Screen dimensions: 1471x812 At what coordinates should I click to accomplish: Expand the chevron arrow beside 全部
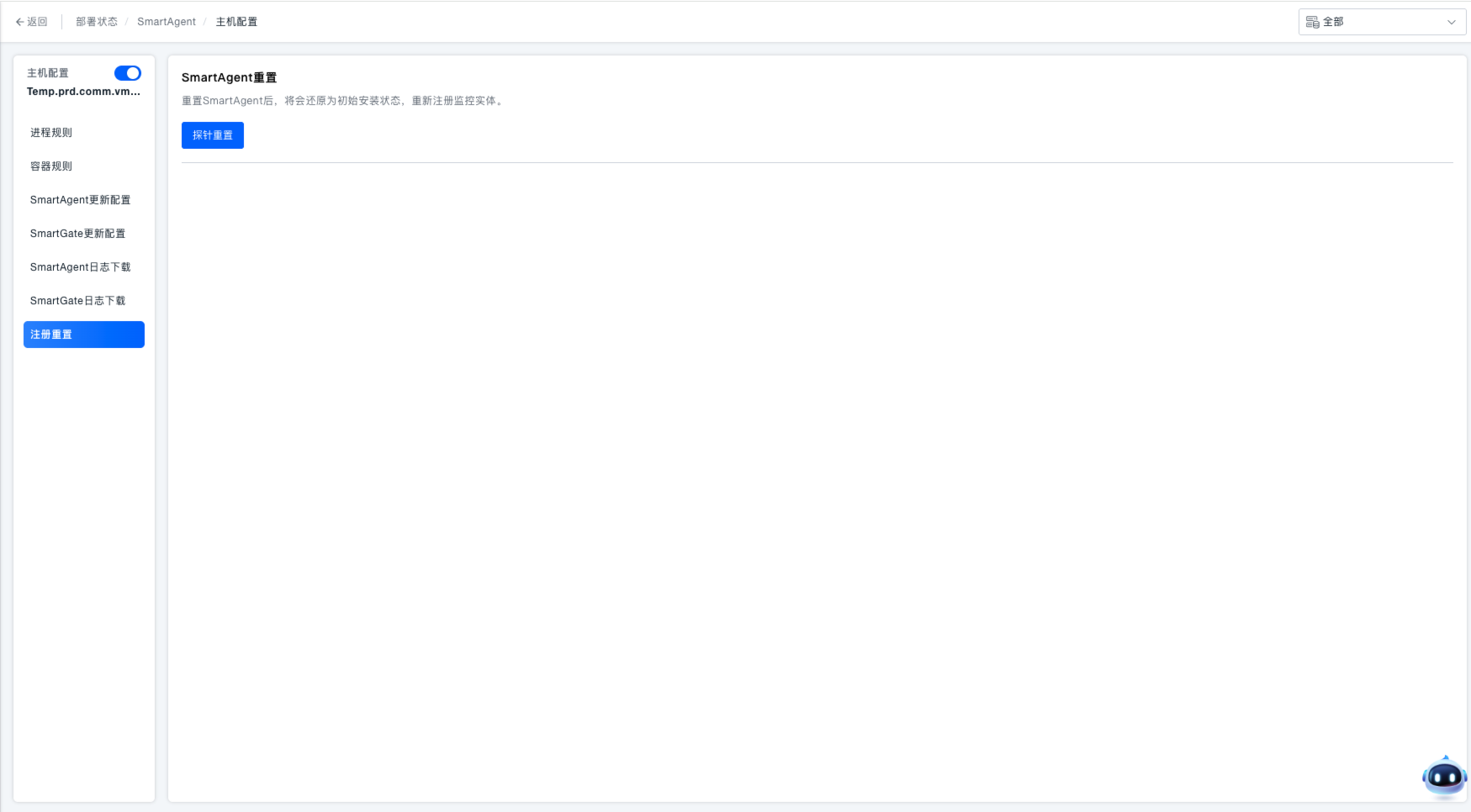[x=1451, y=23]
